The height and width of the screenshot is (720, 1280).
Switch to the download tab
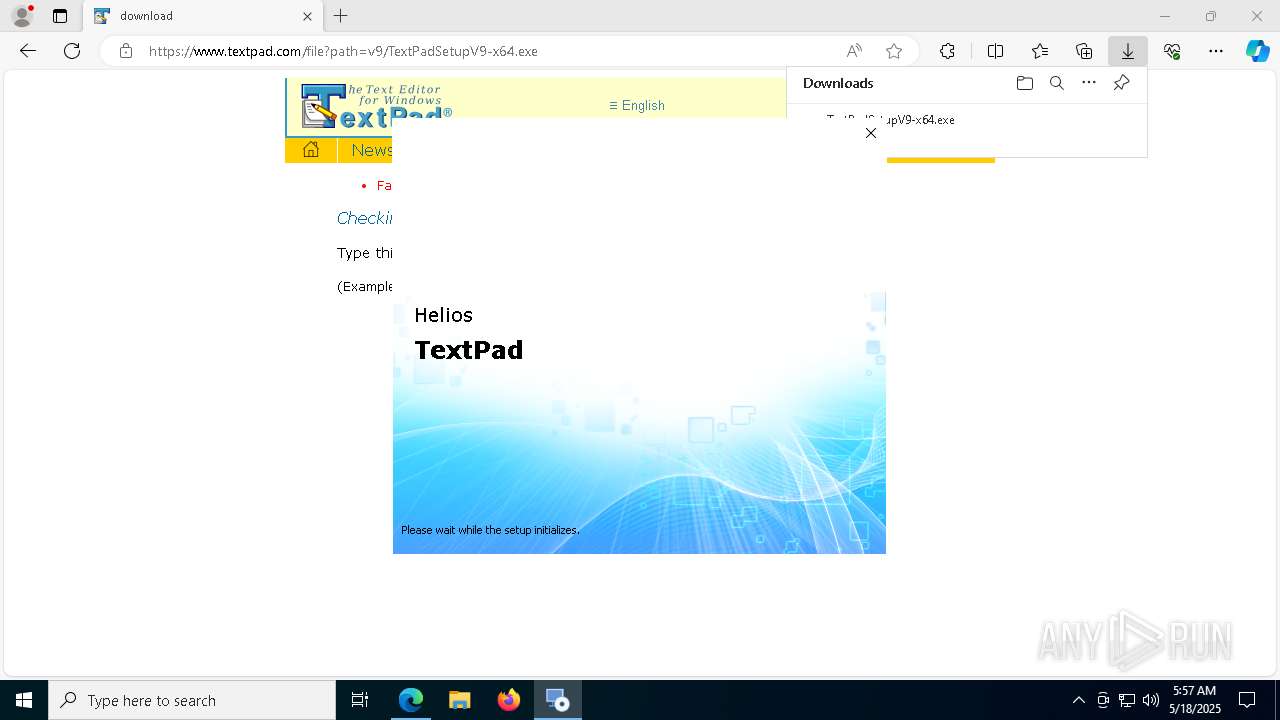point(205,16)
